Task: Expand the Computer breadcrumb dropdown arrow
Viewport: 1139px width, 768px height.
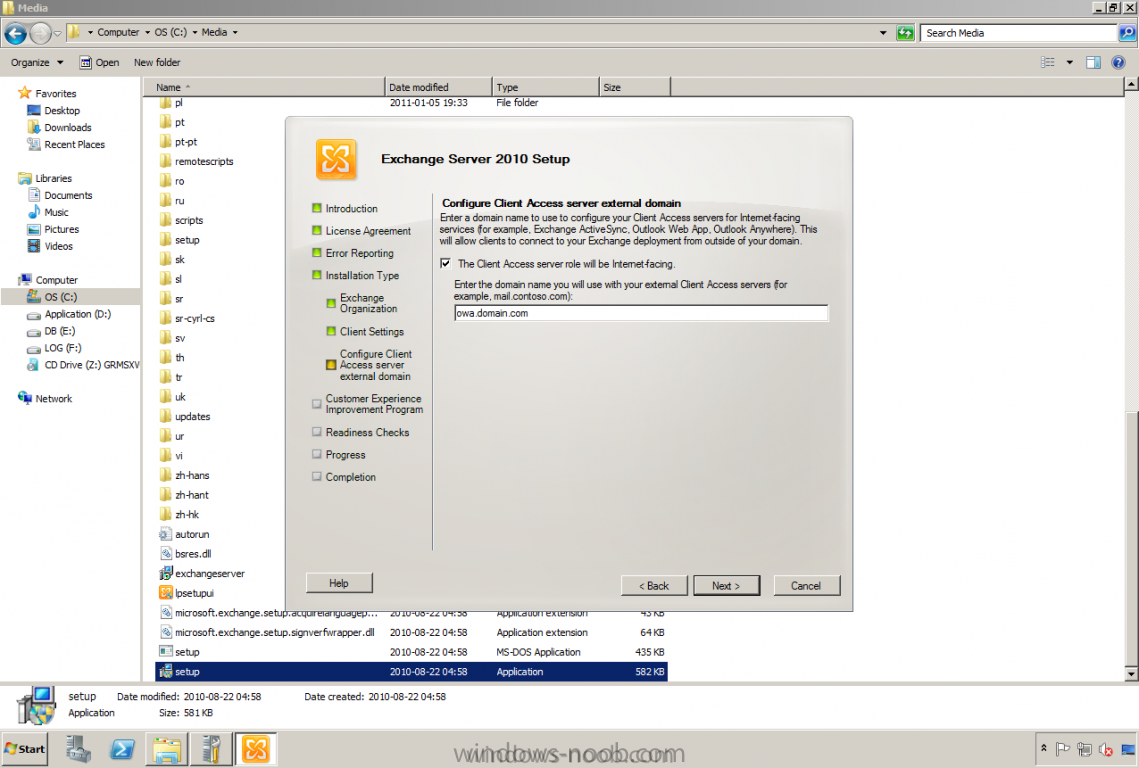Action: tap(147, 33)
